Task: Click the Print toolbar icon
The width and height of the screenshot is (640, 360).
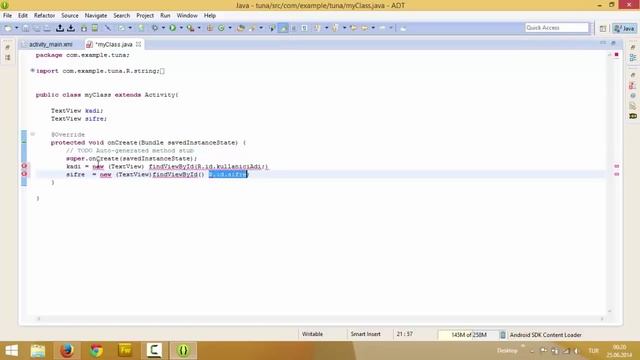Action: [47, 28]
